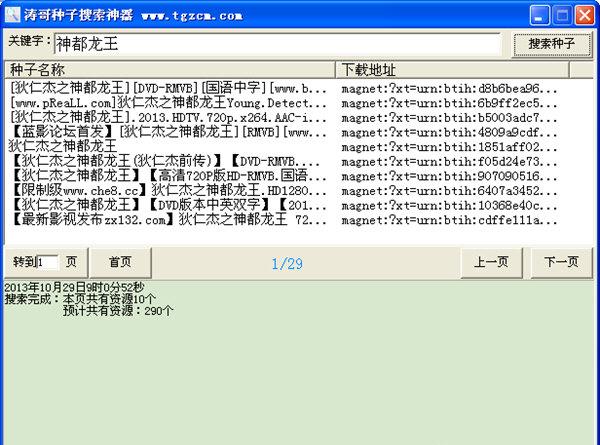Click the app icon in the title bar
The width and height of the screenshot is (600, 445).
tap(12, 14)
